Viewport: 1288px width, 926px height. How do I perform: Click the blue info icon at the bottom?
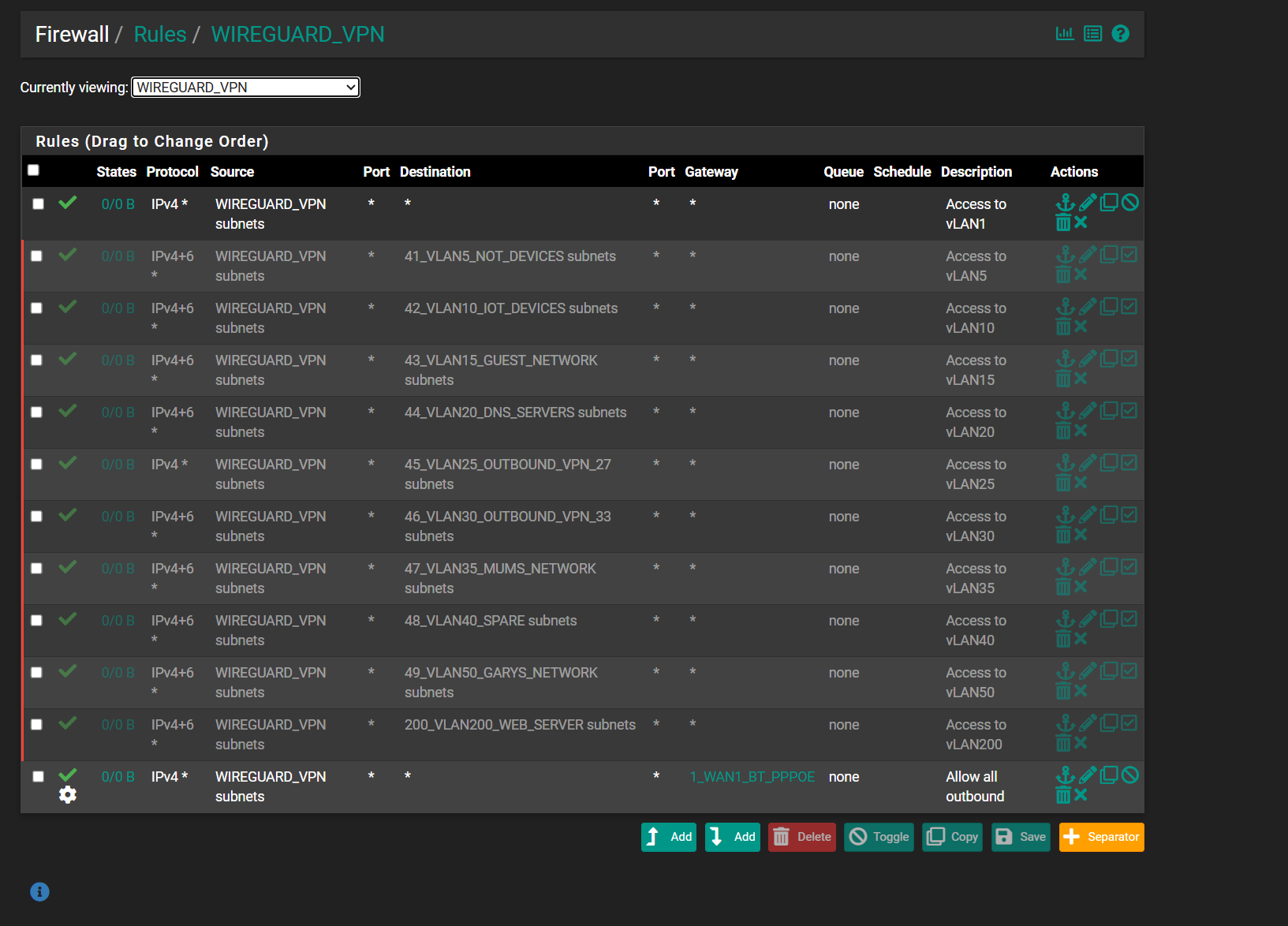pyautogui.click(x=39, y=891)
